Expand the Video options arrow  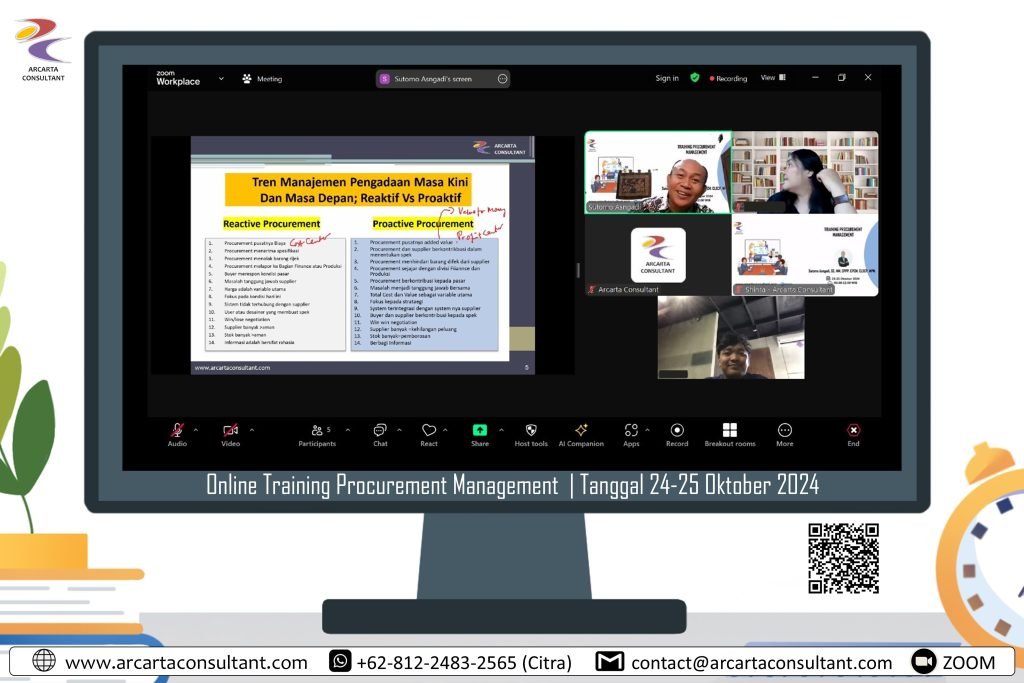click(x=251, y=430)
